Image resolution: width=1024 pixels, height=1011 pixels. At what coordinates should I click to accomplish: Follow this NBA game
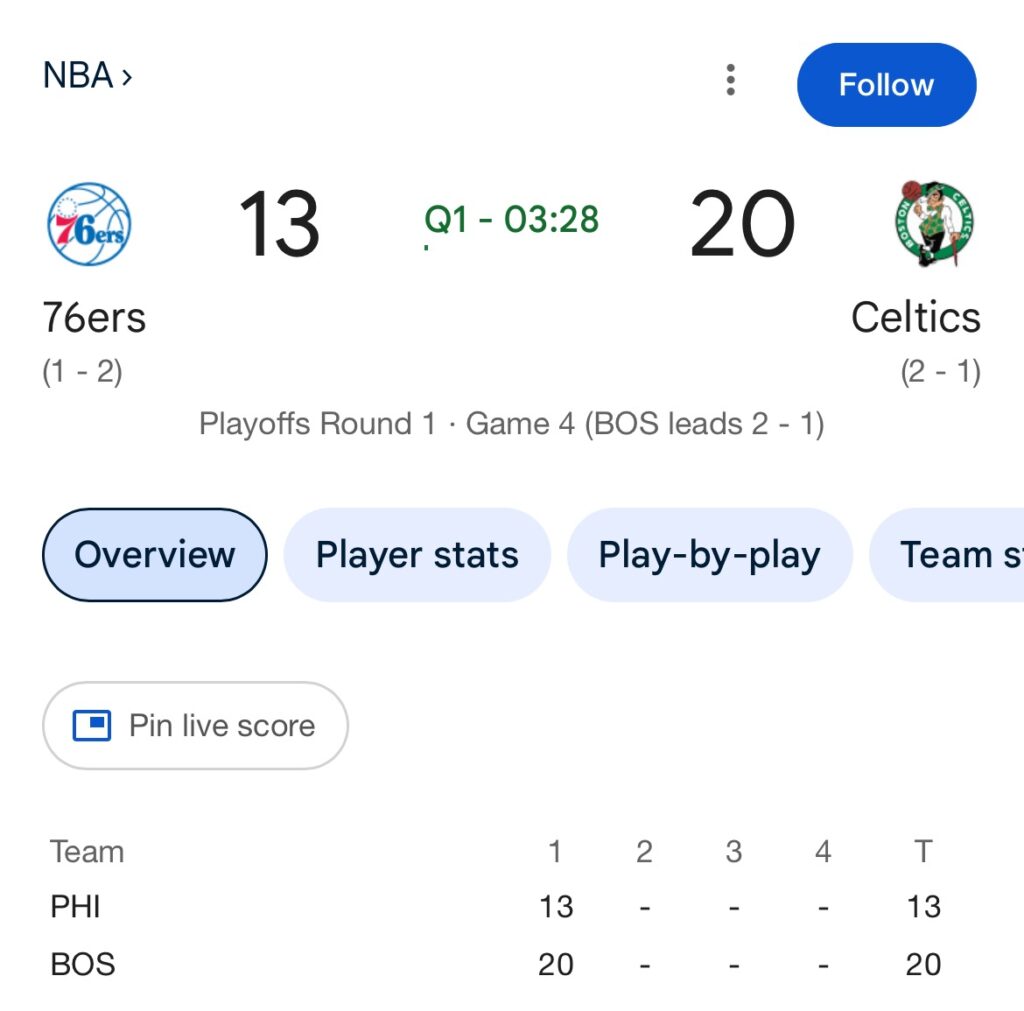[886, 85]
